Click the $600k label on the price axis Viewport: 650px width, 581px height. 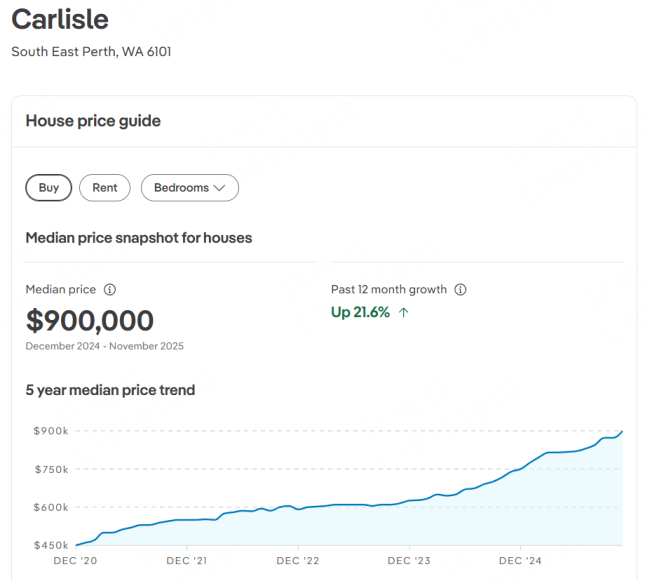click(50, 507)
